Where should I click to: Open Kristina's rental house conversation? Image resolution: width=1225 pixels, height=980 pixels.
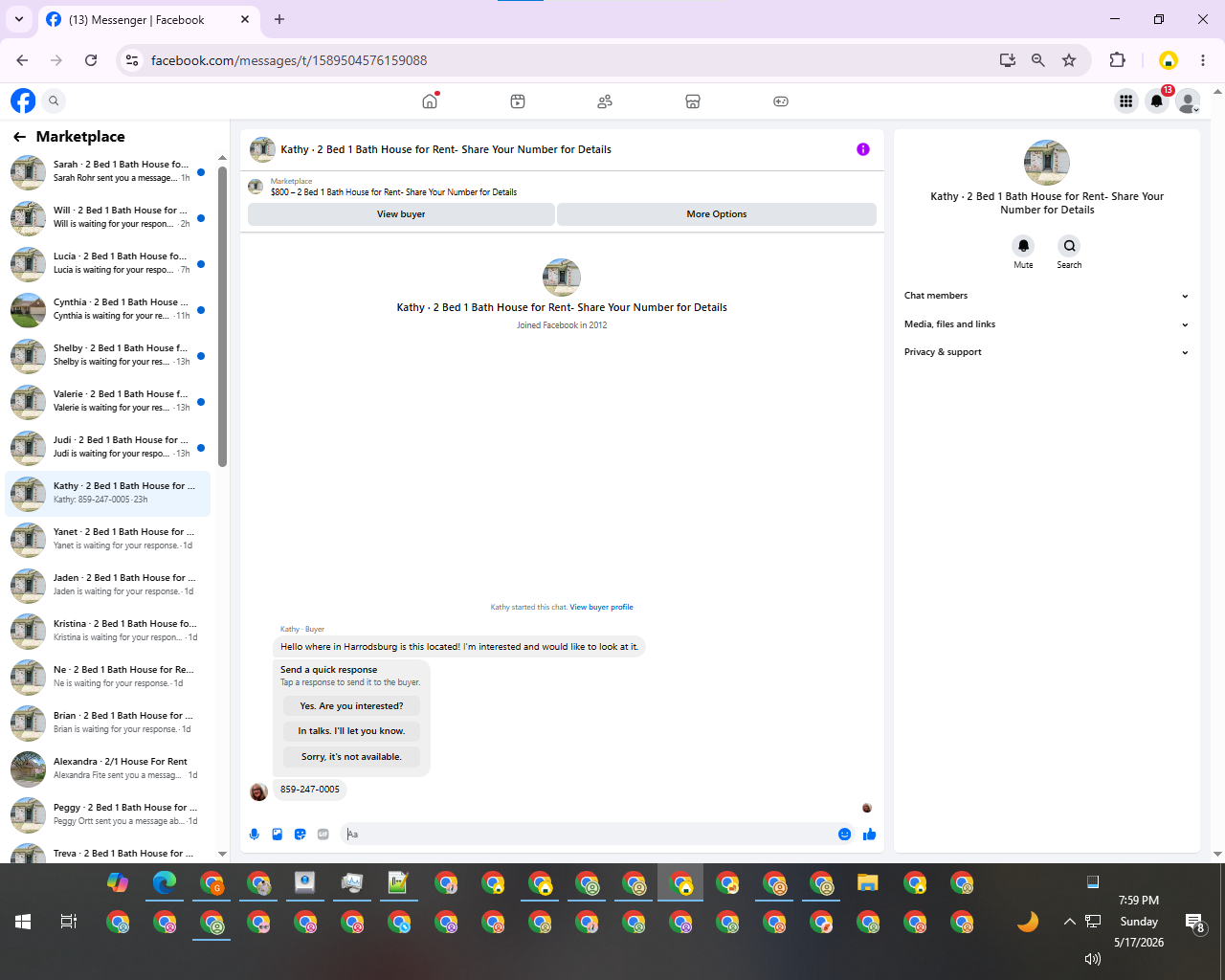tap(108, 631)
